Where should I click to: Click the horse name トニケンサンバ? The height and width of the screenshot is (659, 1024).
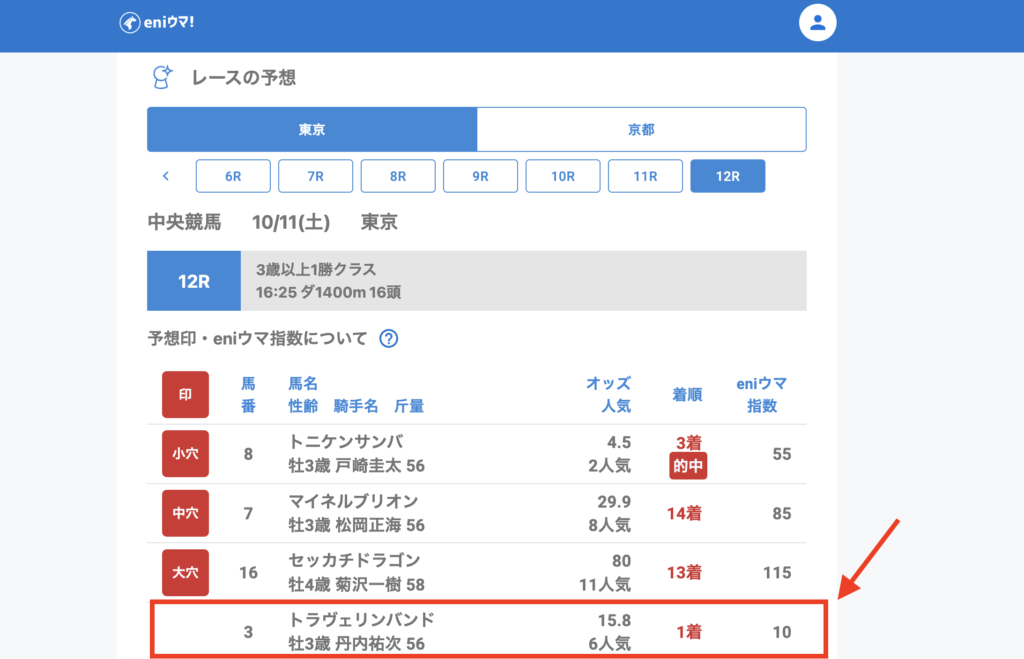346,442
